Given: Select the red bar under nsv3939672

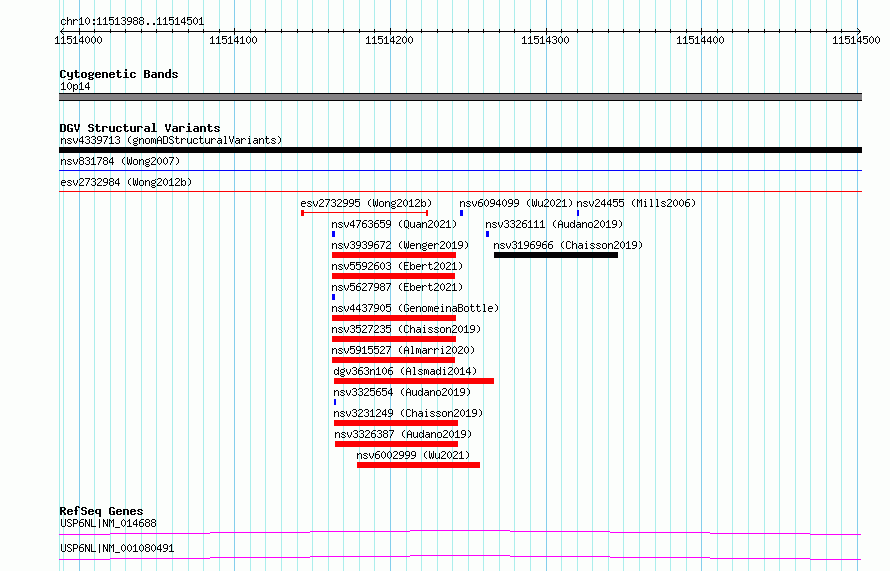Looking at the screenshot, I should click(393, 255).
